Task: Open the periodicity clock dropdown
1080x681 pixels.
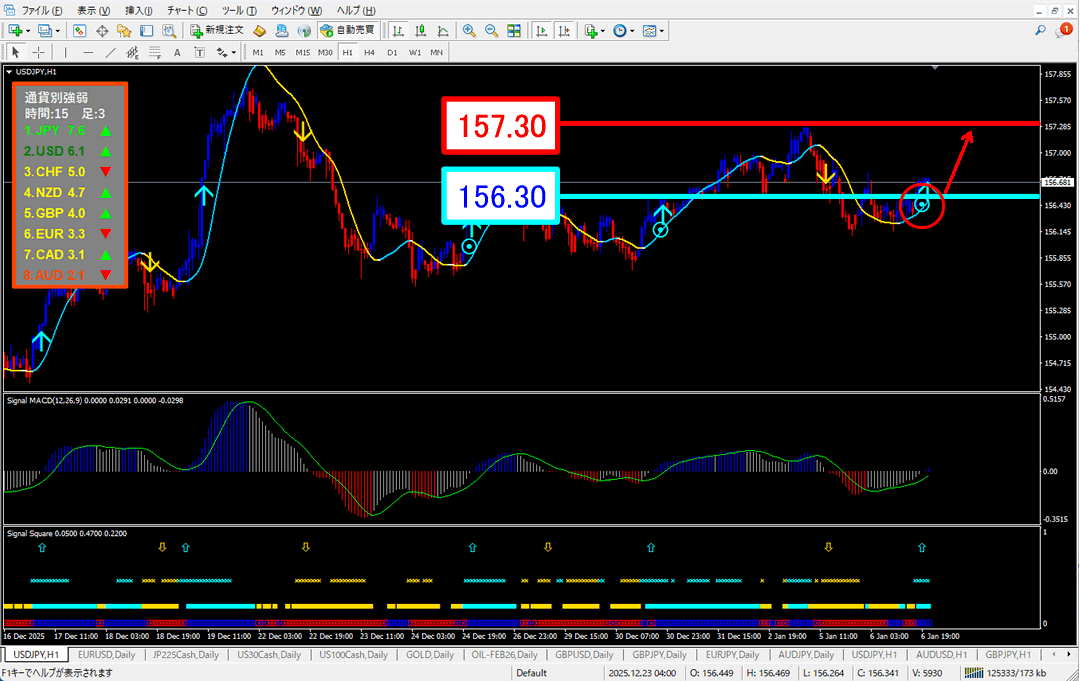Action: tap(632, 31)
